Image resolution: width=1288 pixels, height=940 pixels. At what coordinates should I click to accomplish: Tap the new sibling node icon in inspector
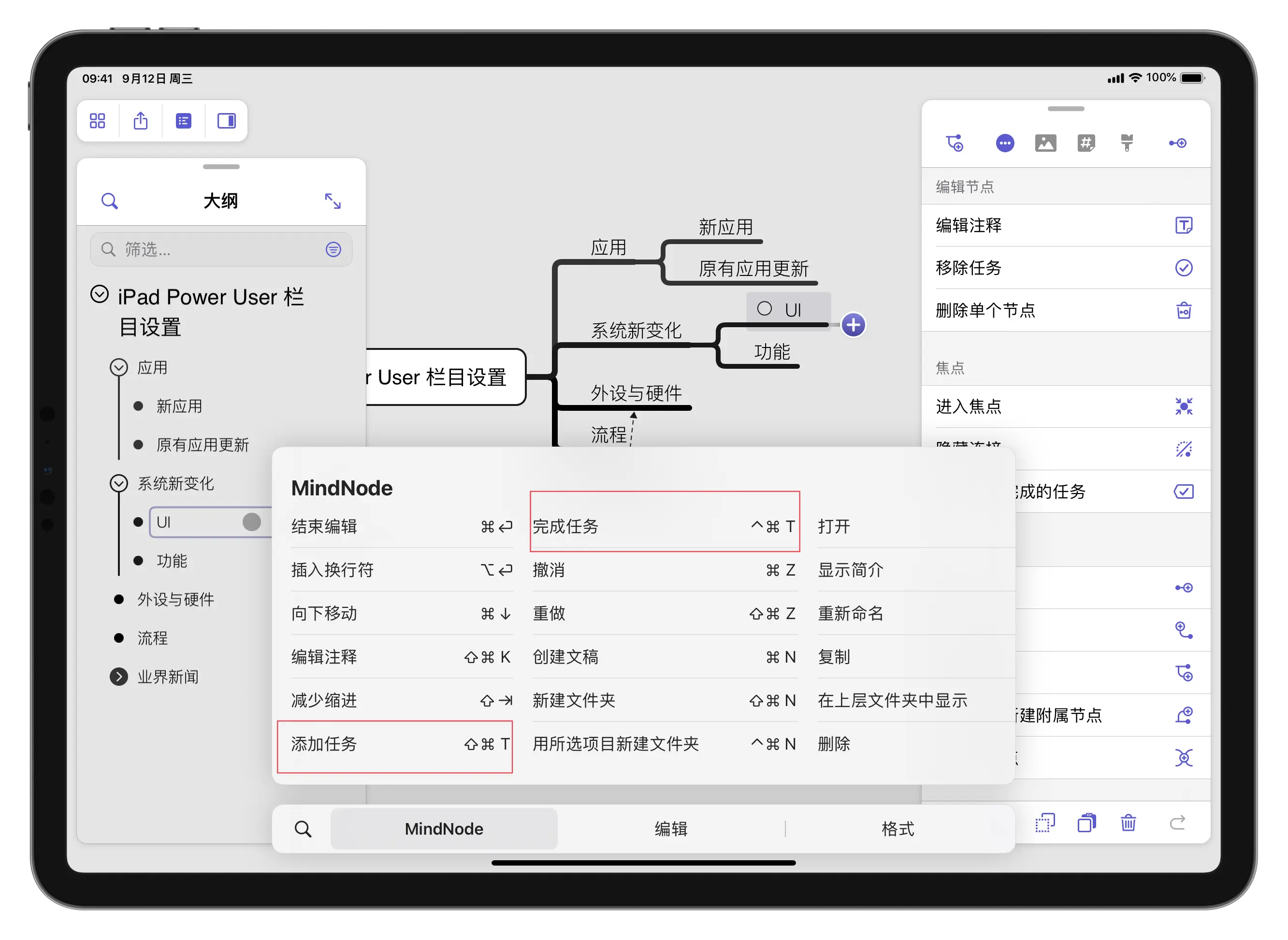tap(1184, 673)
